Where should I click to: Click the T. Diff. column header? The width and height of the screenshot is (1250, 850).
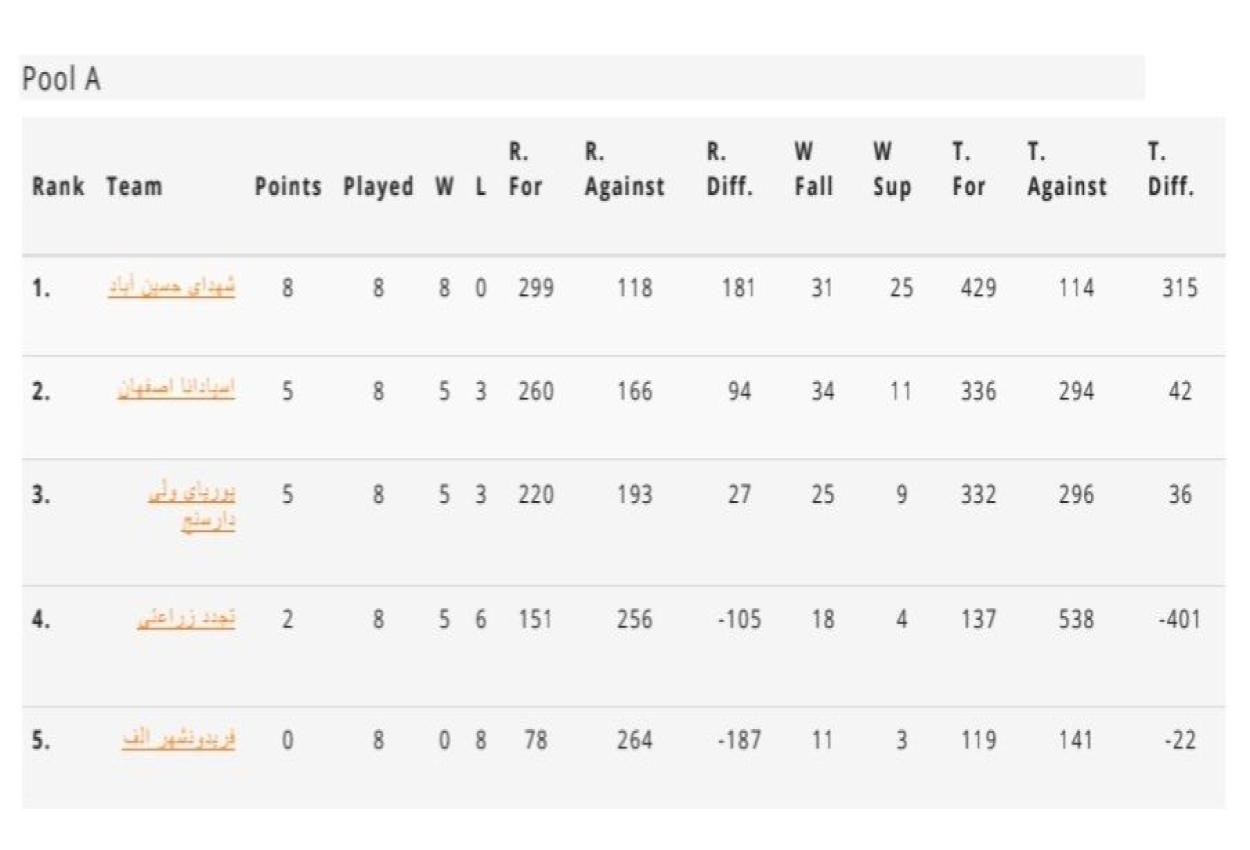click(1171, 170)
